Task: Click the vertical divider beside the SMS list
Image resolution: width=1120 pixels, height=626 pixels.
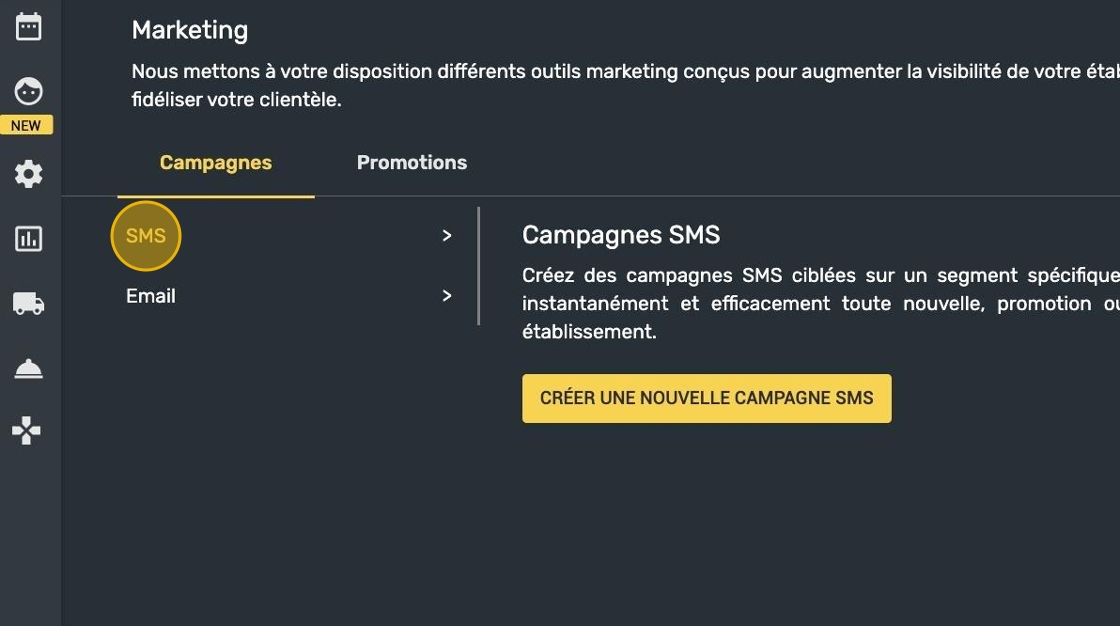Action: click(479, 266)
